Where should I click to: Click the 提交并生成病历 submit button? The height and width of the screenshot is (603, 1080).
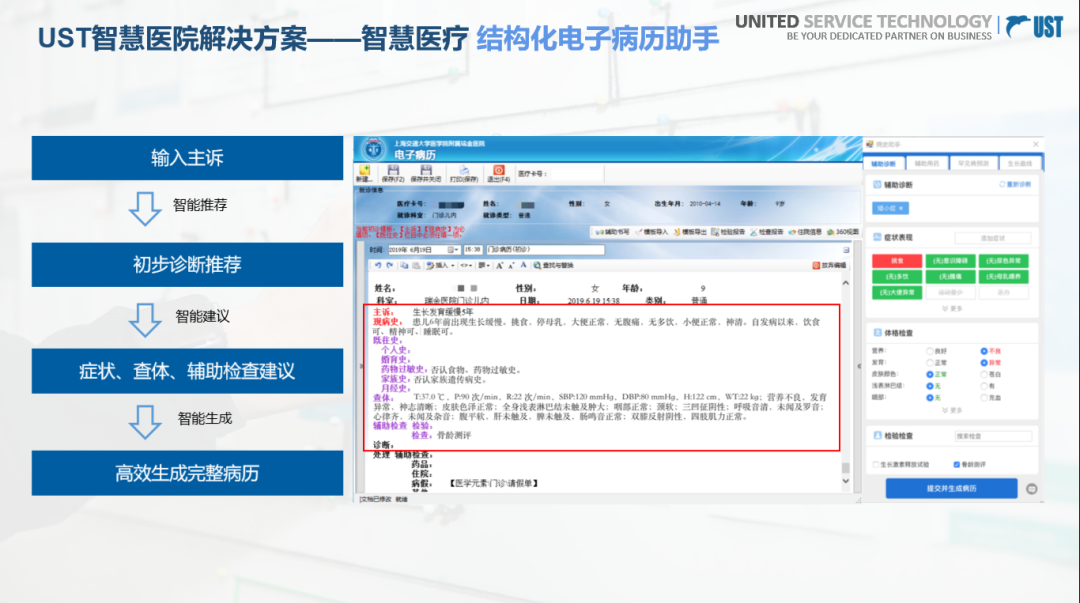coord(951,489)
